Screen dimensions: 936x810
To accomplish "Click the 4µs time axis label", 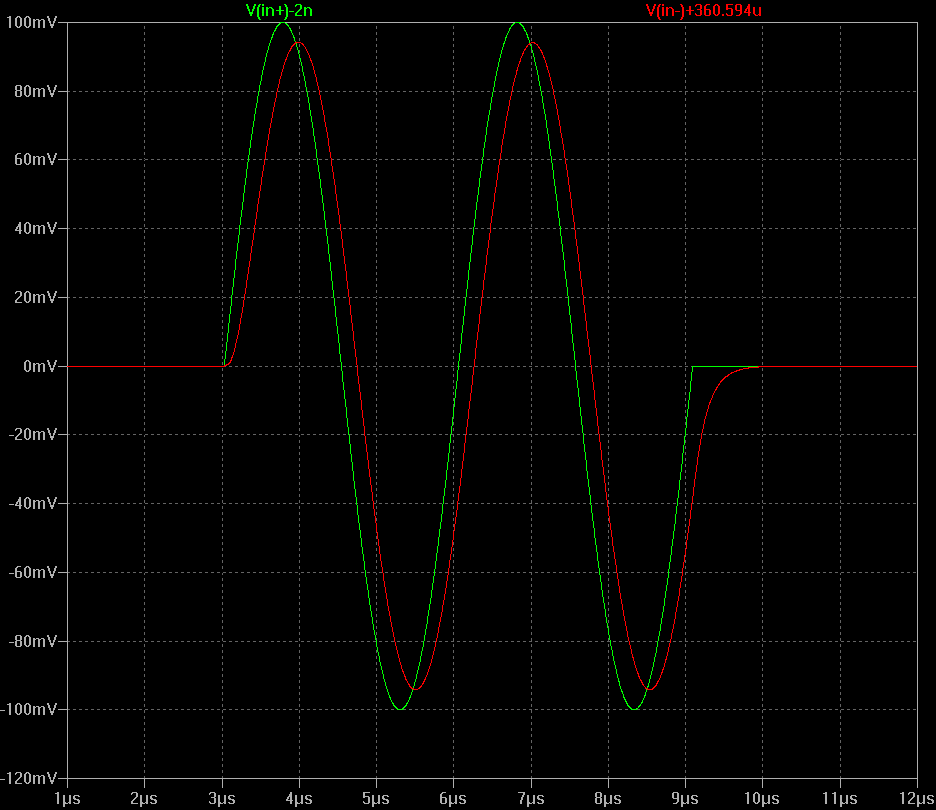I will [x=298, y=799].
